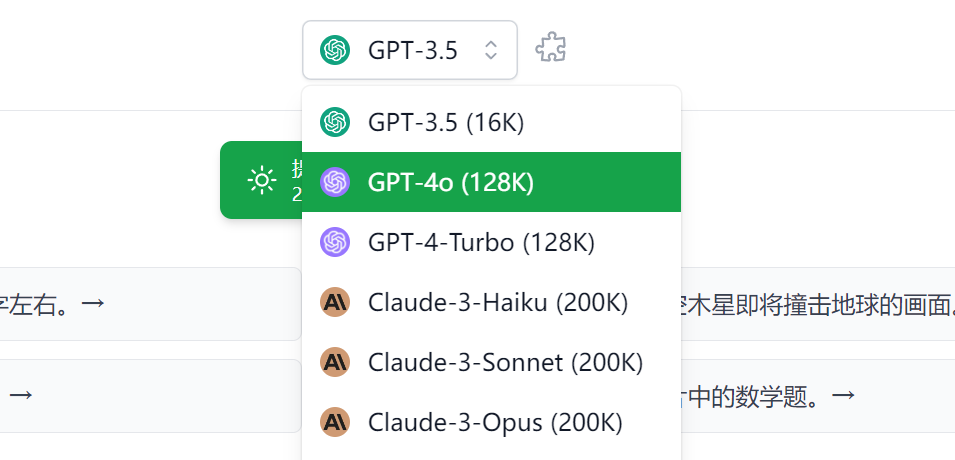
Task: Open the GPT-3.5 model selector dropdown
Action: (x=410, y=50)
